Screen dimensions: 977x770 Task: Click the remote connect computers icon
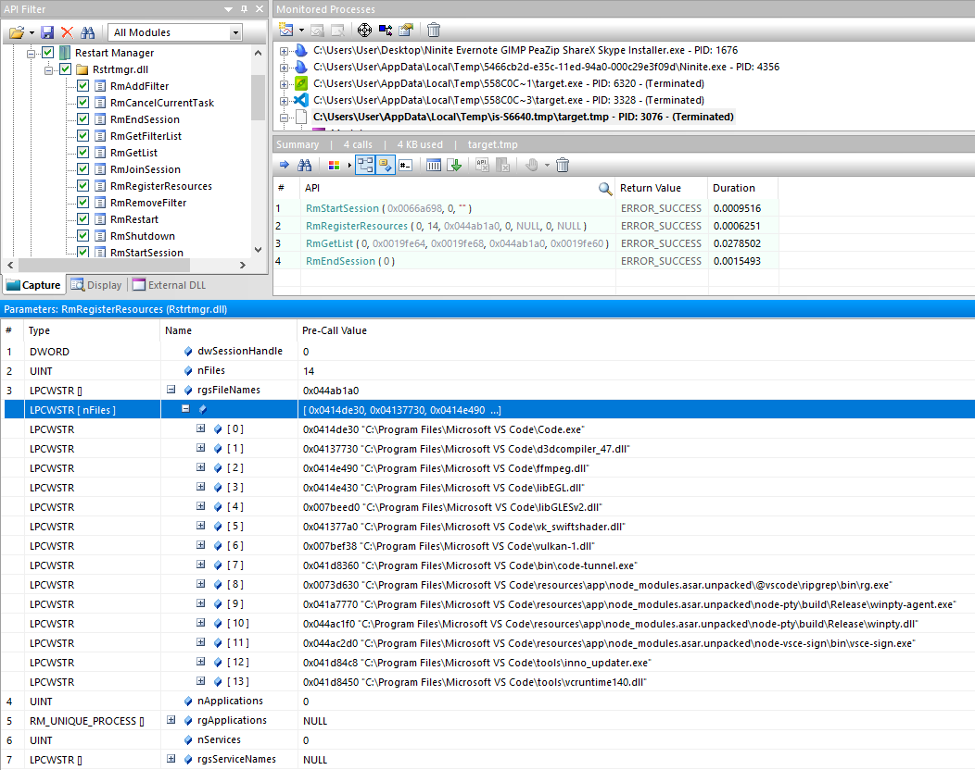[x=386, y=30]
